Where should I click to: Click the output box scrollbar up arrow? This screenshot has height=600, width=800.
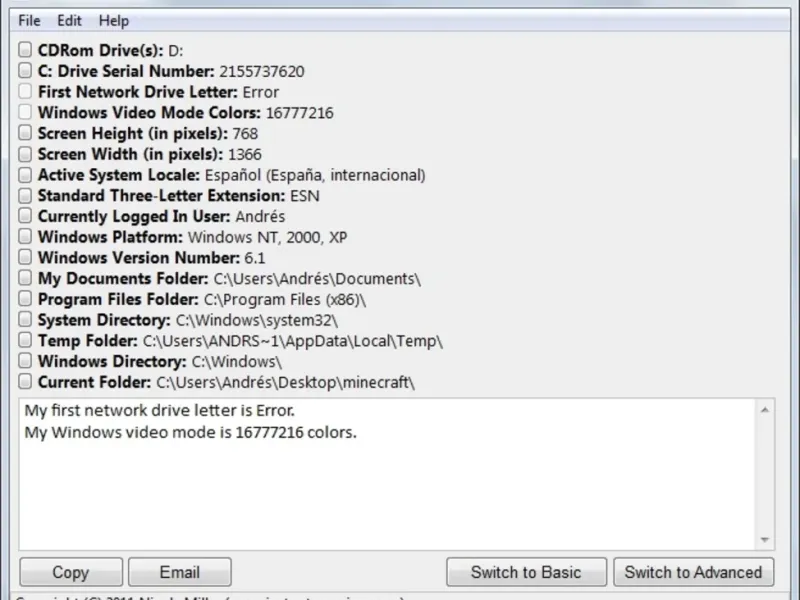point(765,410)
